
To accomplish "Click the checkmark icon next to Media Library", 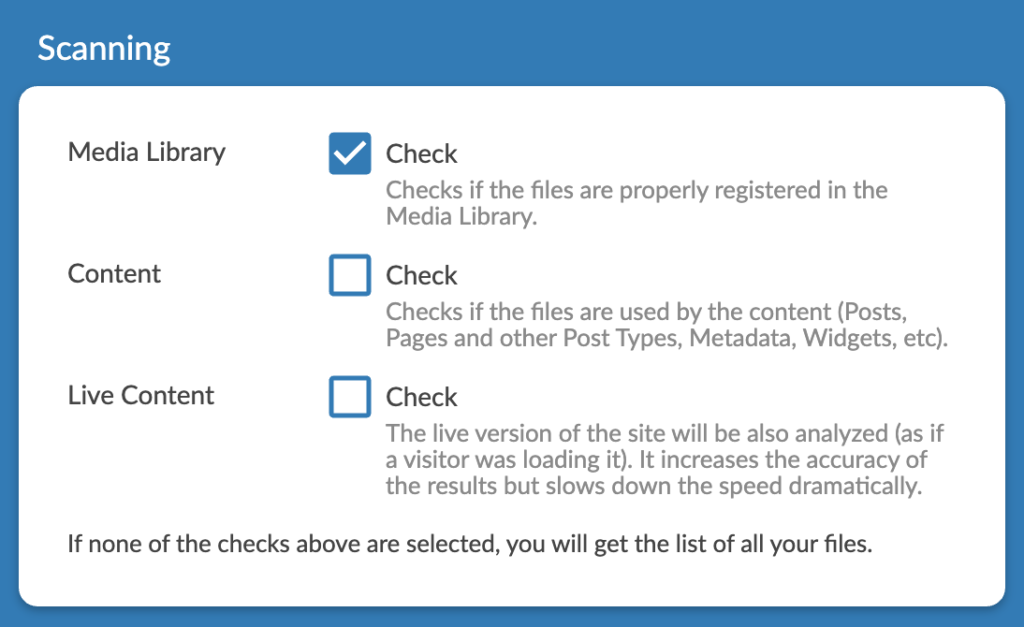I will (x=349, y=153).
